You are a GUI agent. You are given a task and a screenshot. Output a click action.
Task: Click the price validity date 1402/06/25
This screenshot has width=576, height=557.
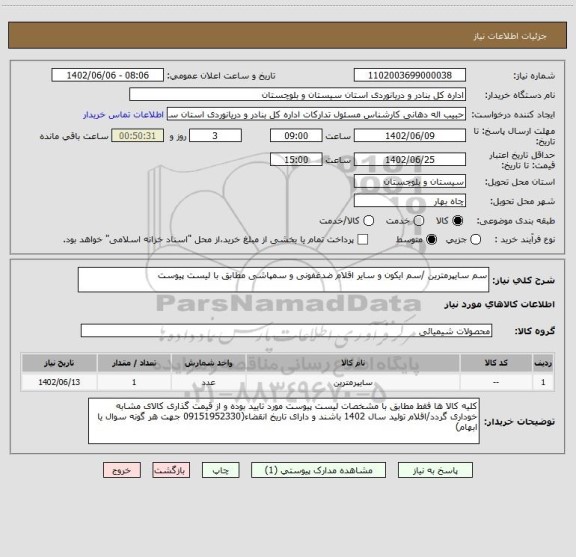pos(410,159)
